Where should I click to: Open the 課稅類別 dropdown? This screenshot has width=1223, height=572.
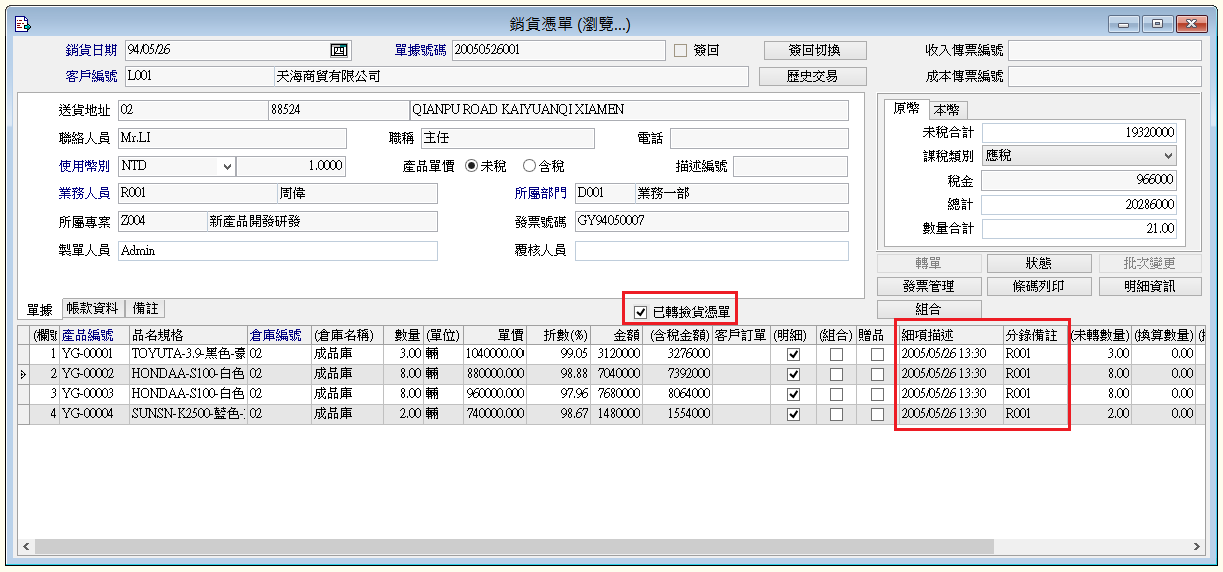click(x=1168, y=156)
